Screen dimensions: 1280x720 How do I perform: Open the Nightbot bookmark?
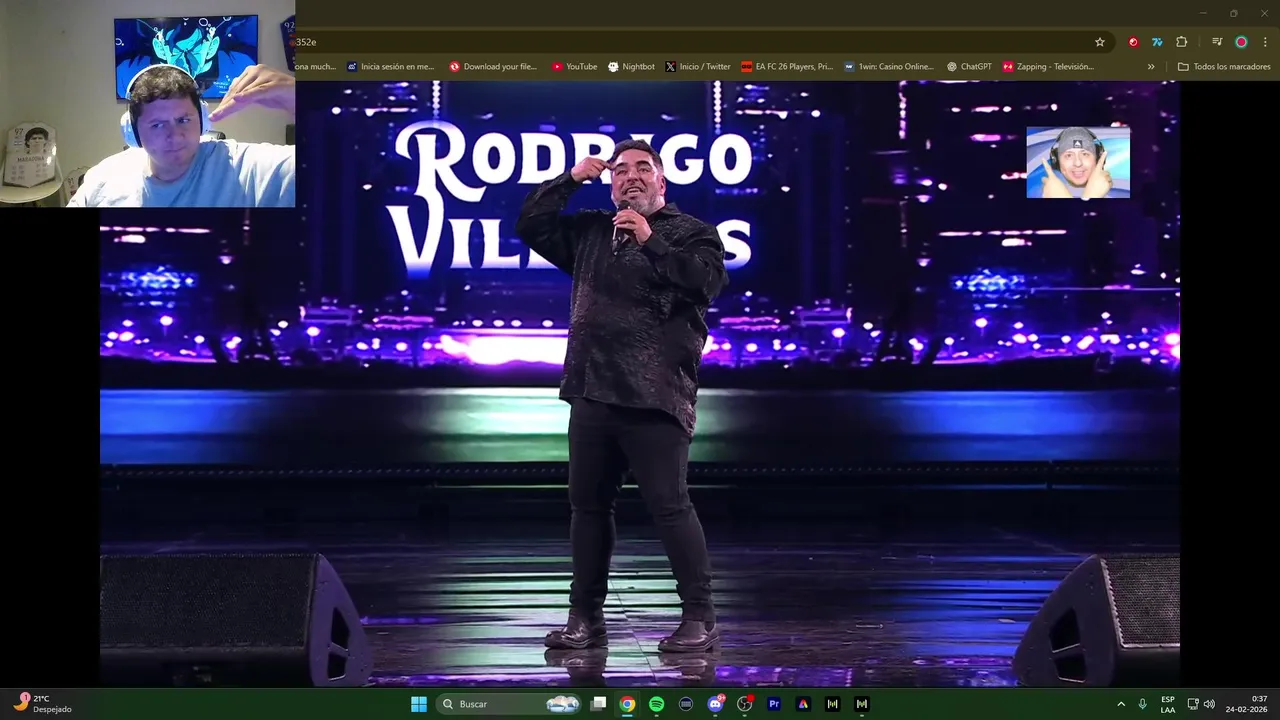click(x=631, y=67)
